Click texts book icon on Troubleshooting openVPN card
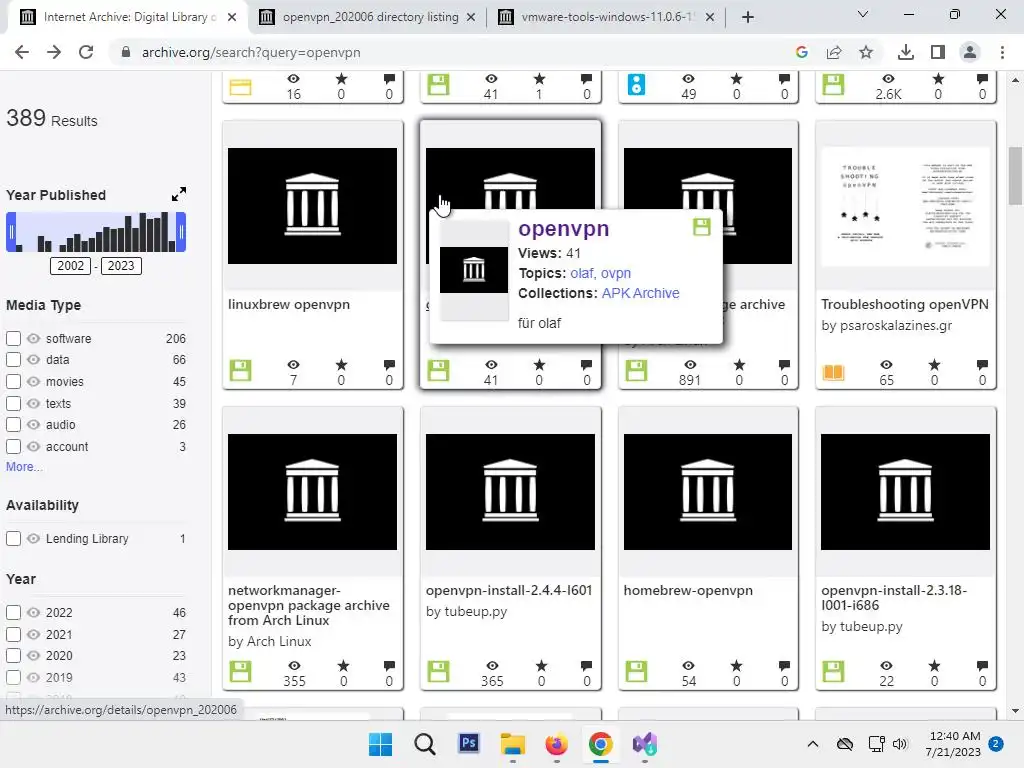The height and width of the screenshot is (768, 1024). click(833, 372)
